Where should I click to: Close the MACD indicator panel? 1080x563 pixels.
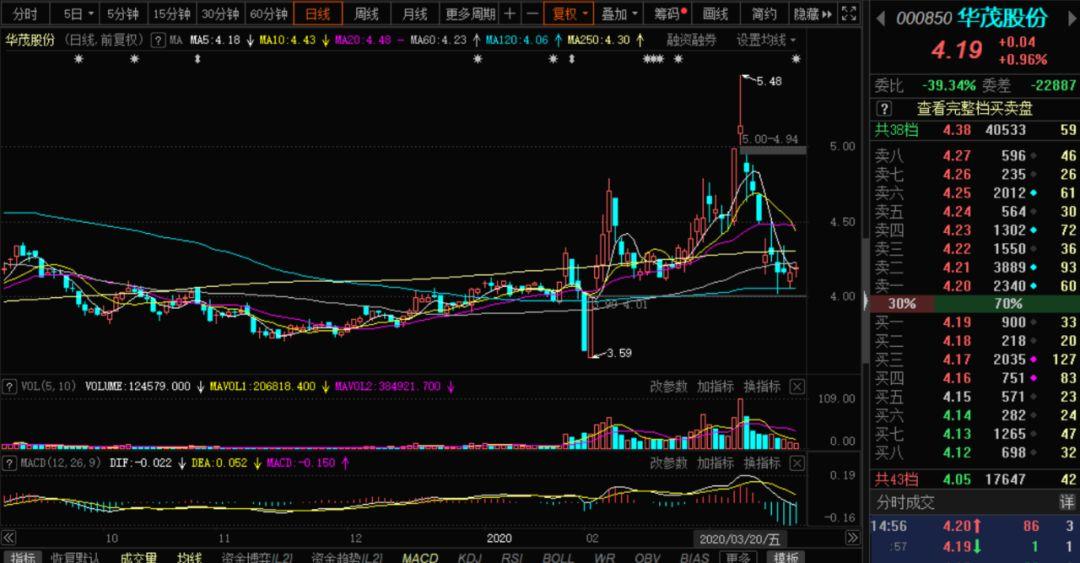pyautogui.click(x=797, y=463)
